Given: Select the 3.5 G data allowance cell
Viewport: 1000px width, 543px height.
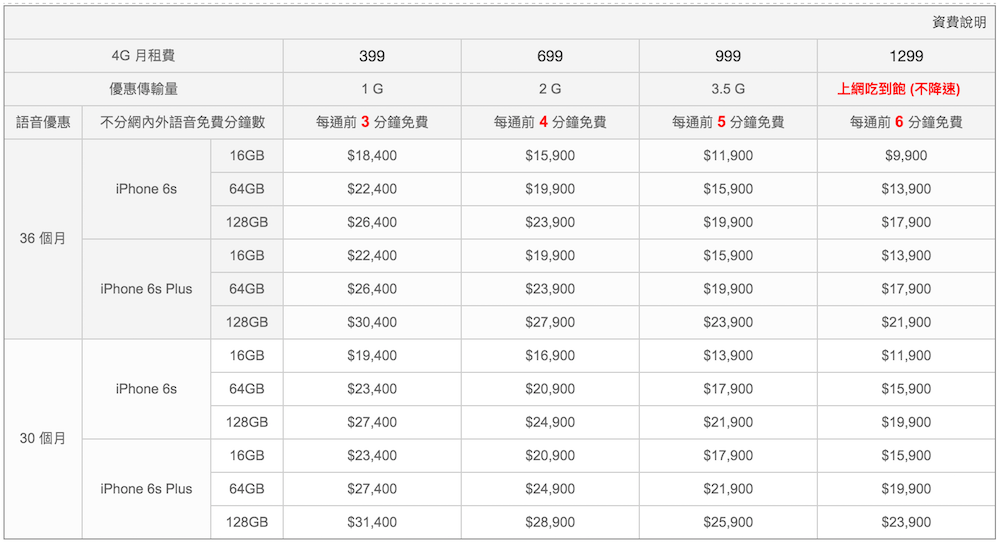Looking at the screenshot, I should point(728,89).
